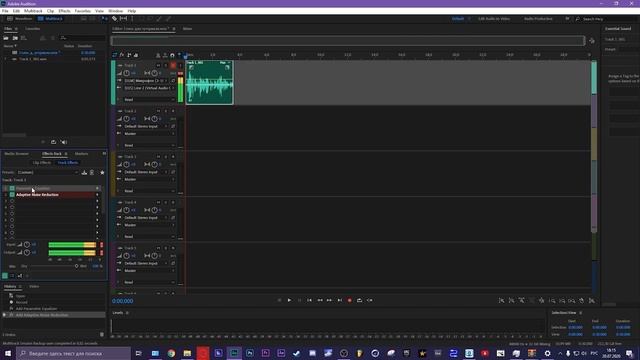This screenshot has height=360, width=640.
Task: Mute Track 1
Action: pyautogui.click(x=158, y=65)
